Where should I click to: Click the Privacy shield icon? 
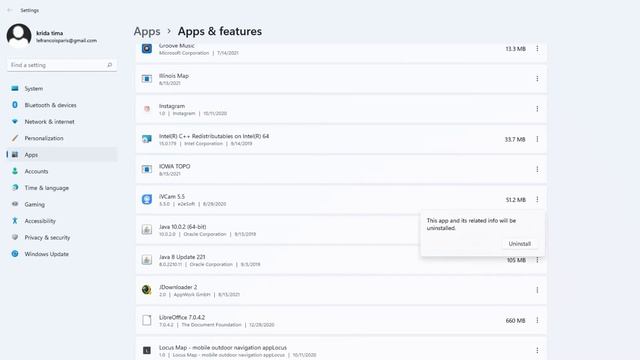pyautogui.click(x=15, y=237)
